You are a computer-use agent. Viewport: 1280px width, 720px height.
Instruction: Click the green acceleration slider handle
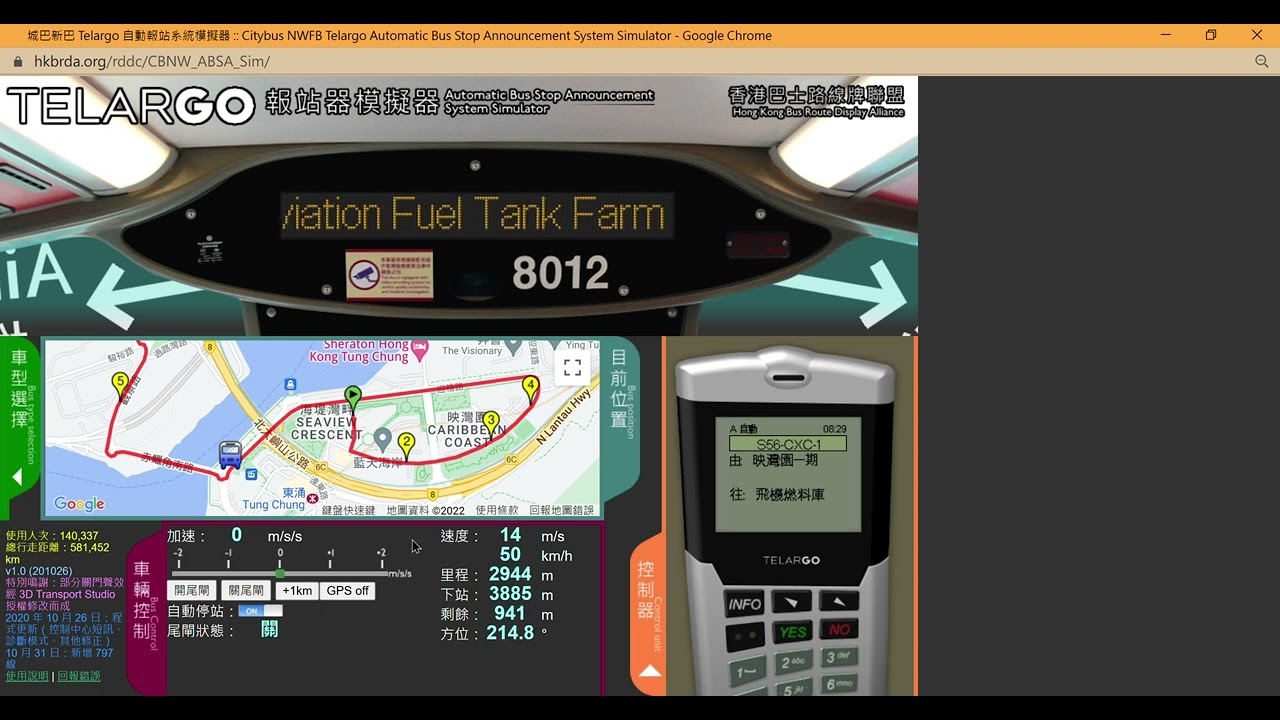[x=280, y=573]
